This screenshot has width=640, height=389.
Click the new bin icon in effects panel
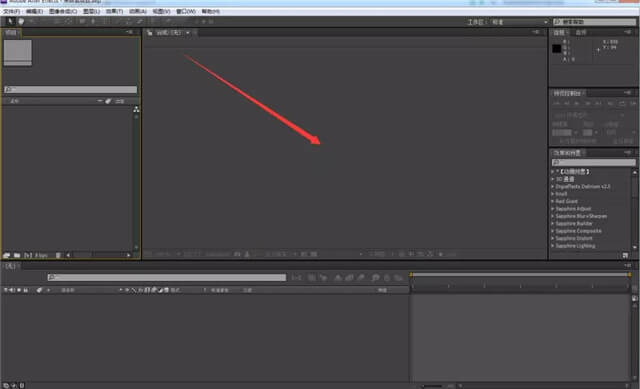[x=625, y=255]
